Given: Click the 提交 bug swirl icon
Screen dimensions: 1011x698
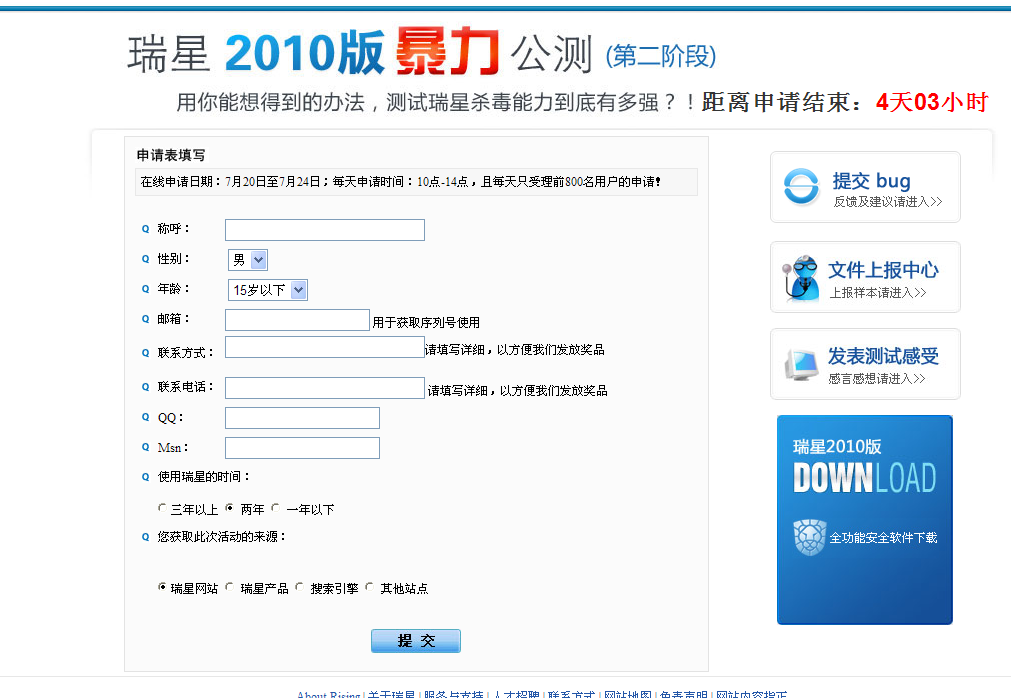Looking at the screenshot, I should point(801,187).
